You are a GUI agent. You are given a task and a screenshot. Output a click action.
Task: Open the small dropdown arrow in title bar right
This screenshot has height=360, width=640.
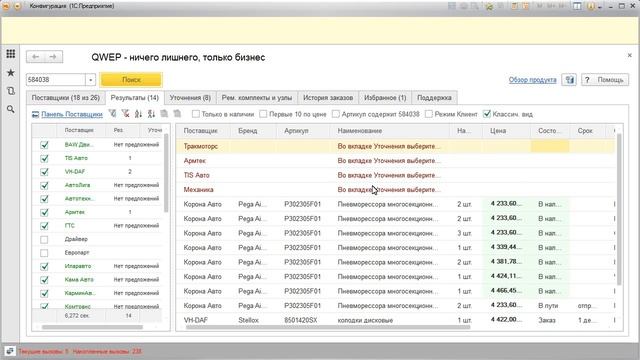[x=600, y=7]
